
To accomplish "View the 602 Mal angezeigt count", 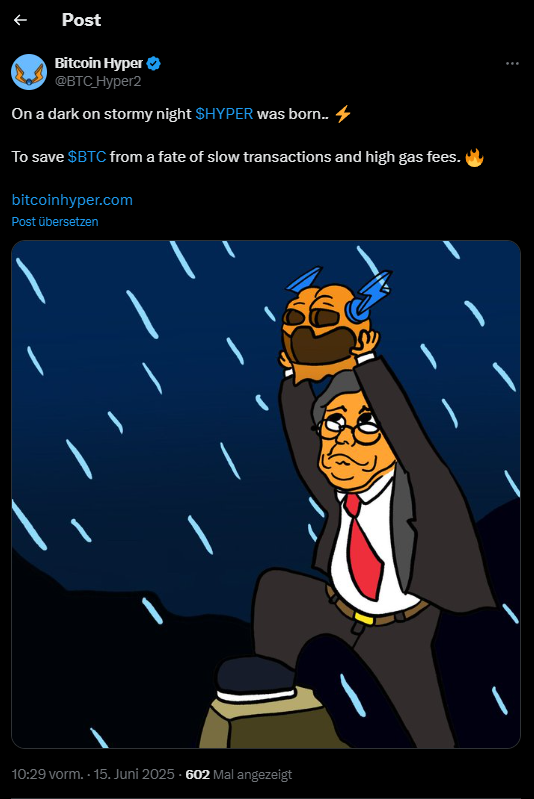I will (238, 775).
